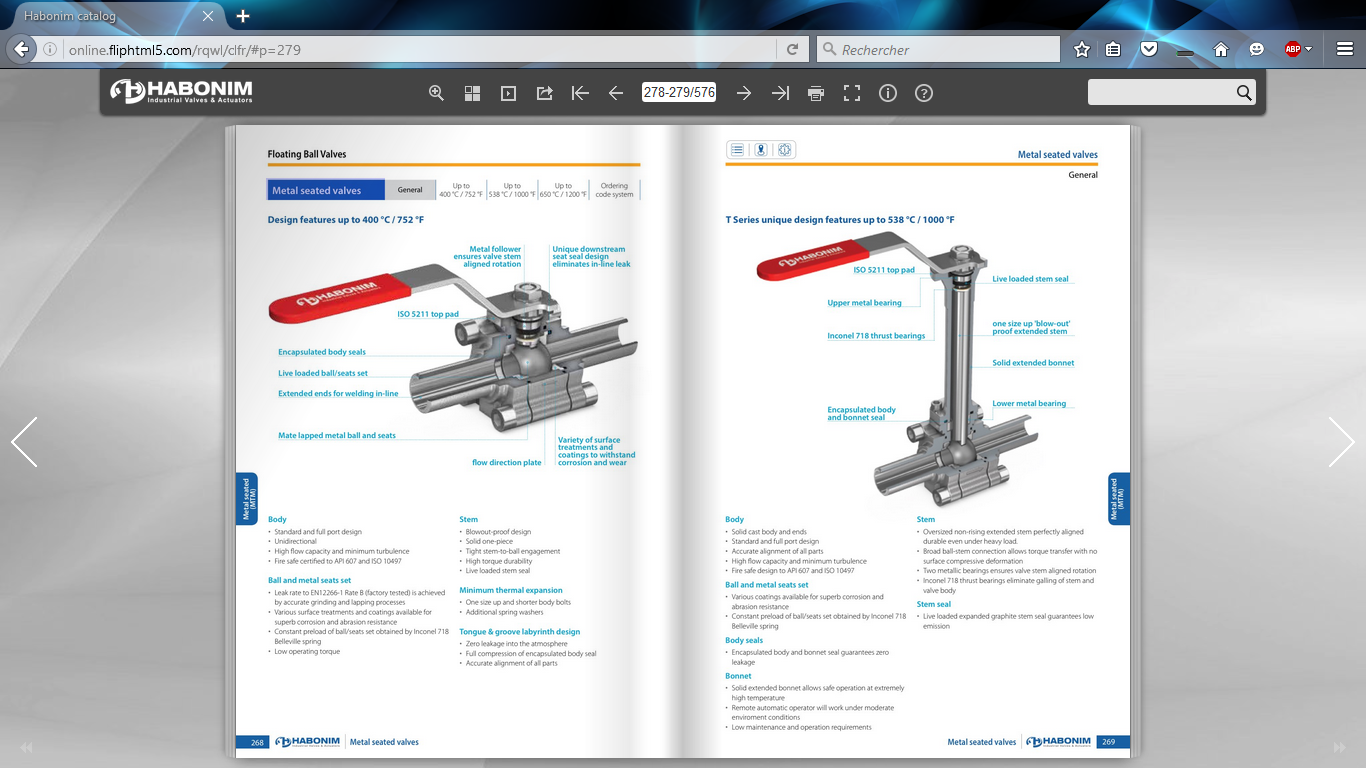Click the Pocket save icon
The width and height of the screenshot is (1366, 768).
[1149, 49]
